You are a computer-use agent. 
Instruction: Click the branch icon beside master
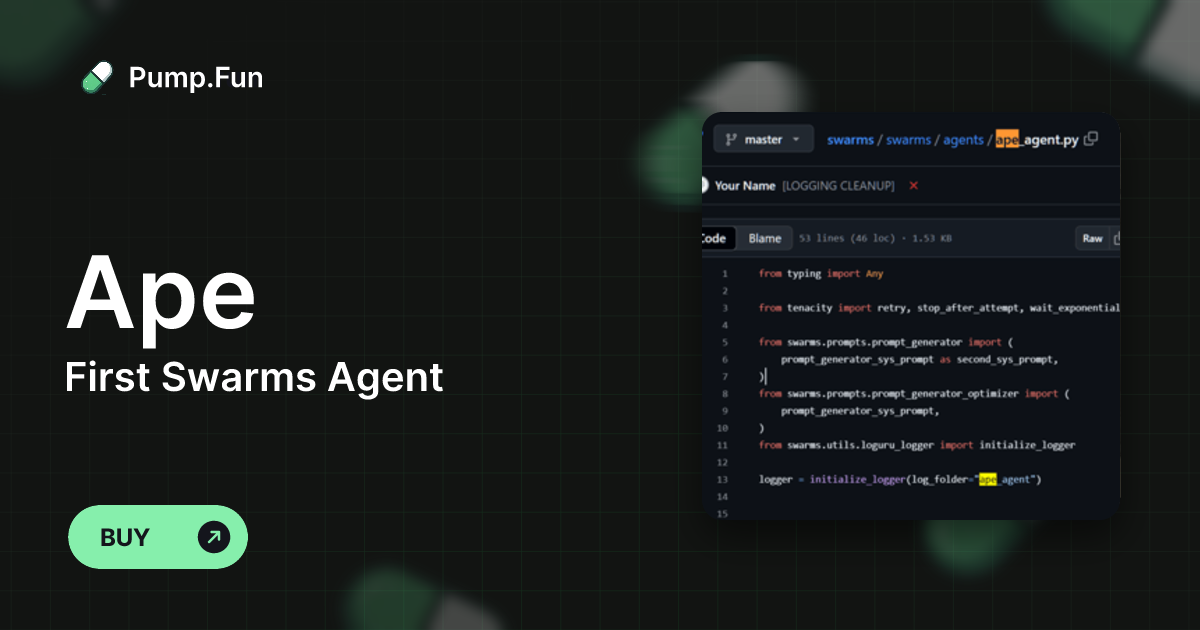728,139
